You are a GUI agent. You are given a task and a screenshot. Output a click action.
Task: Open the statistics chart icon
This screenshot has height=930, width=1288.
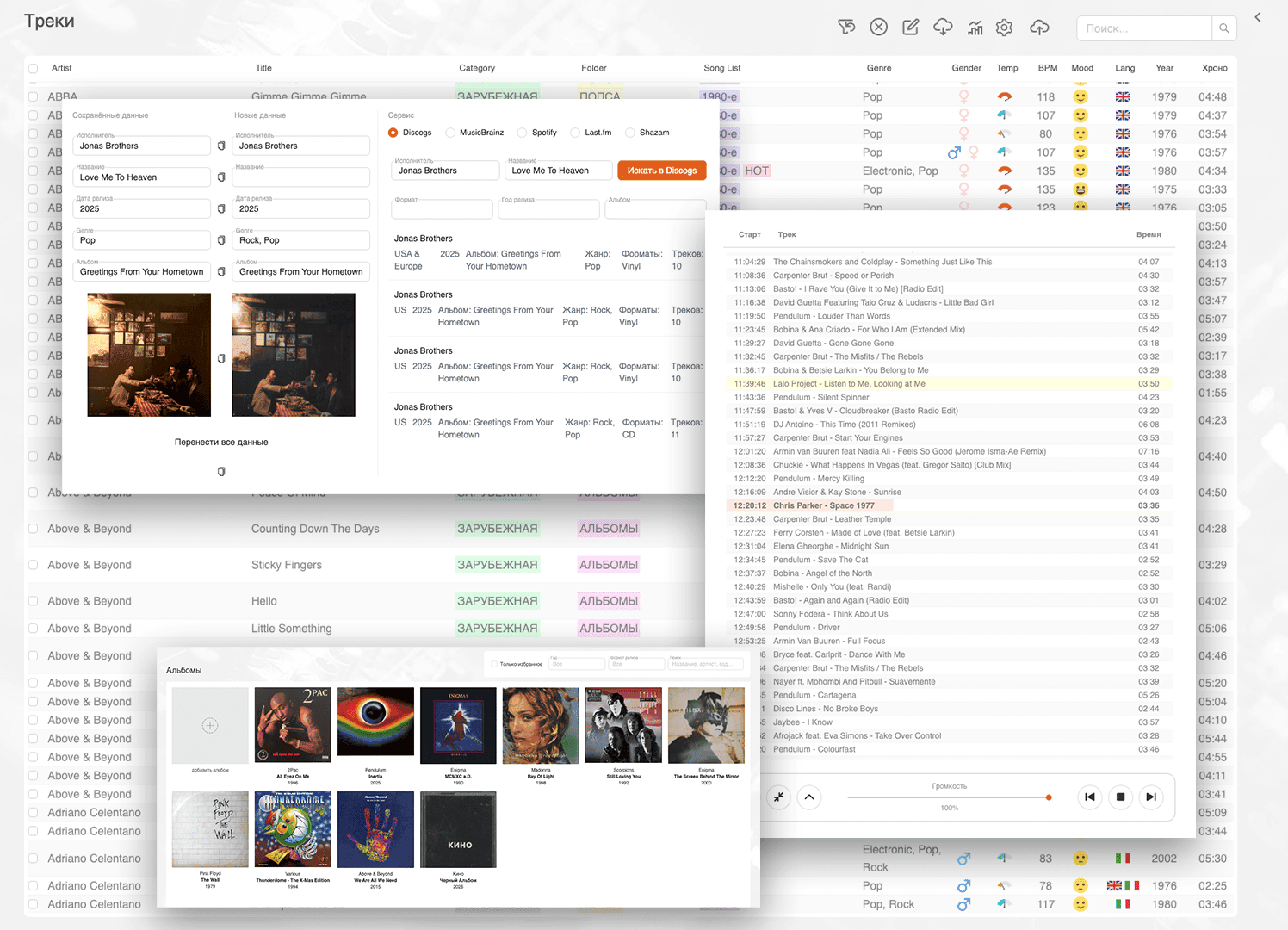[975, 28]
